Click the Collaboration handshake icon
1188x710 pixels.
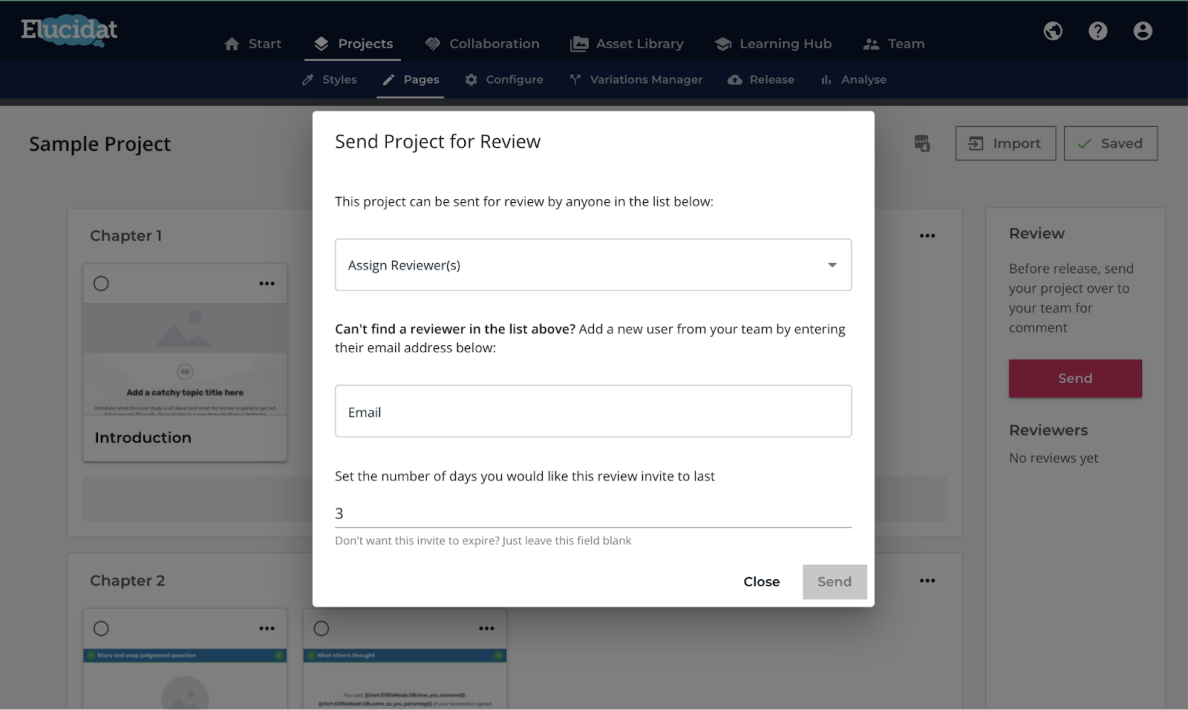coord(433,44)
